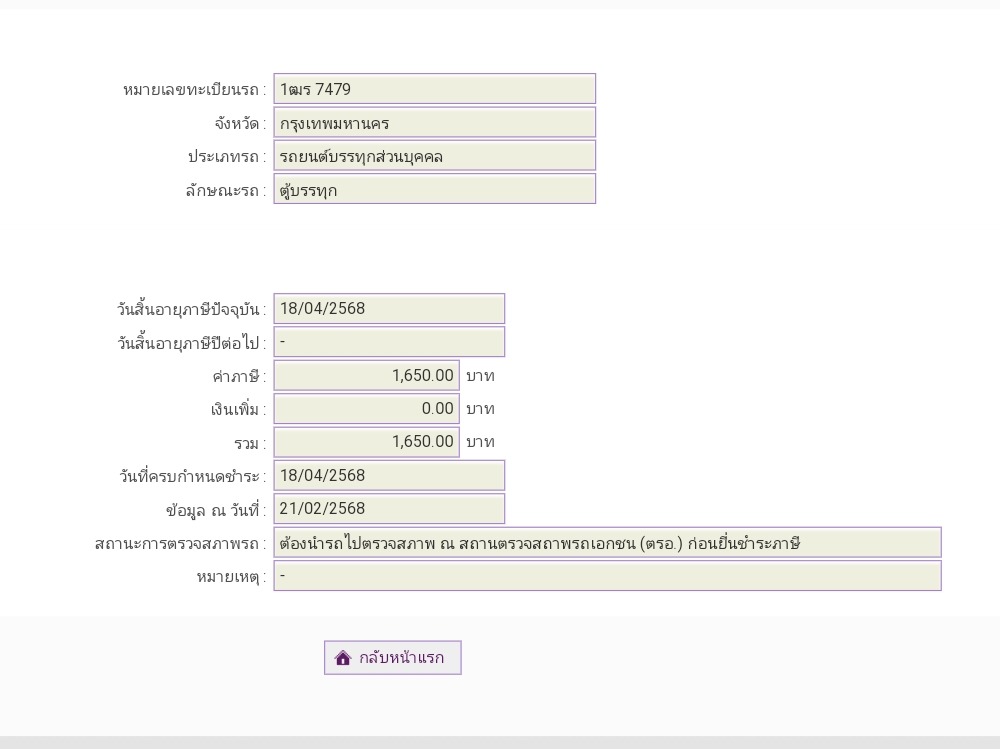Click the กลับหน้าแรก button
Screen dimensions: 1000x749
392,658
